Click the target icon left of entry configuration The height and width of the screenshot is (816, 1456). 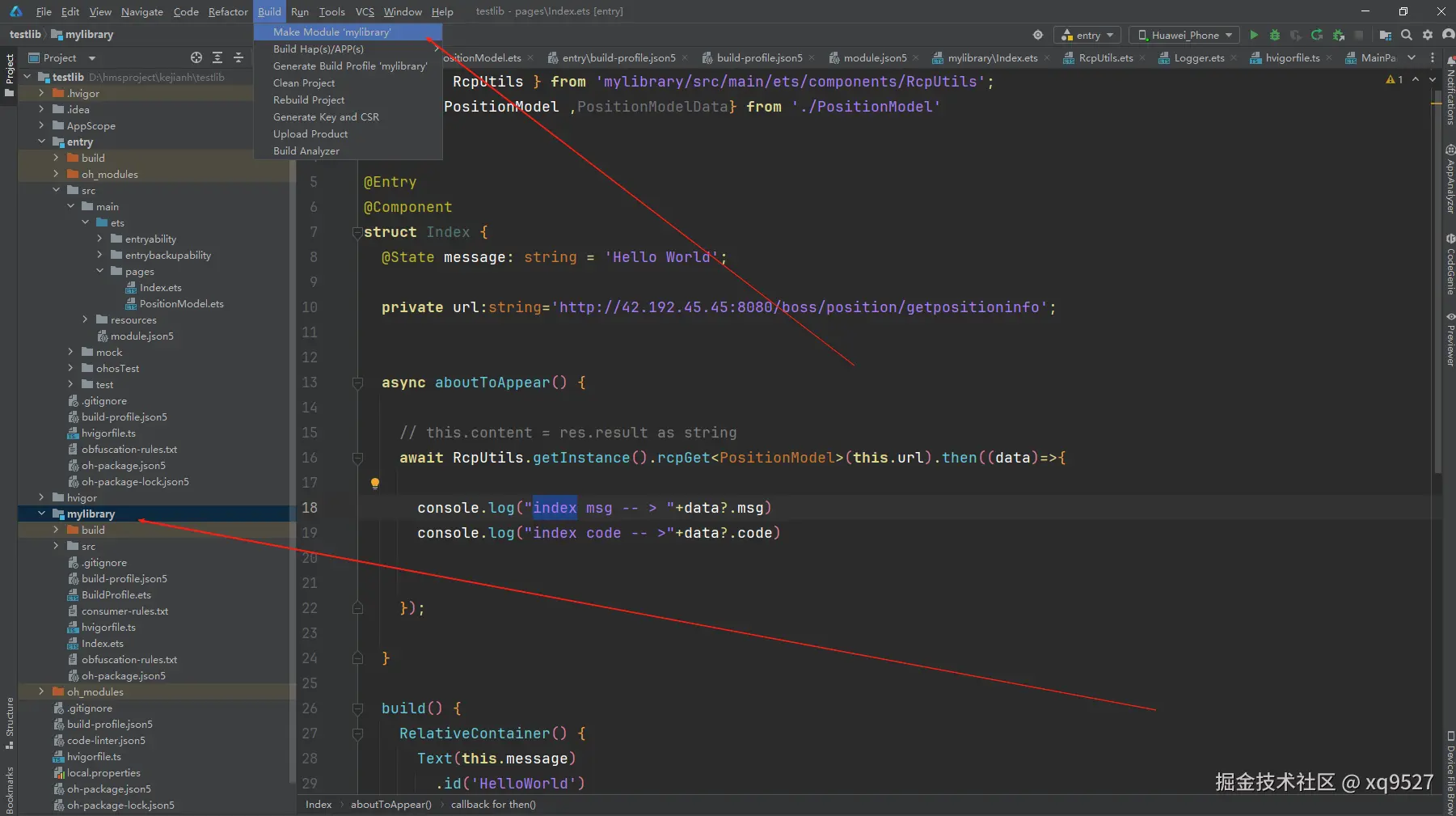coord(1038,35)
